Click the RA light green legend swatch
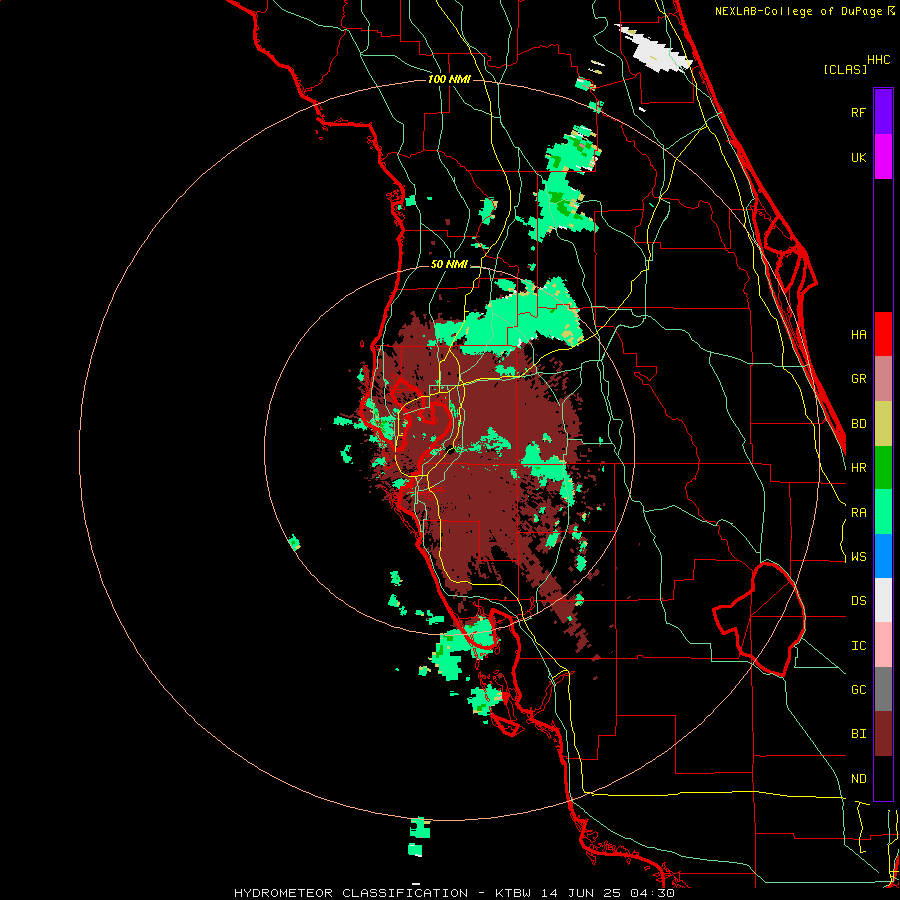The image size is (900, 900). 883,512
